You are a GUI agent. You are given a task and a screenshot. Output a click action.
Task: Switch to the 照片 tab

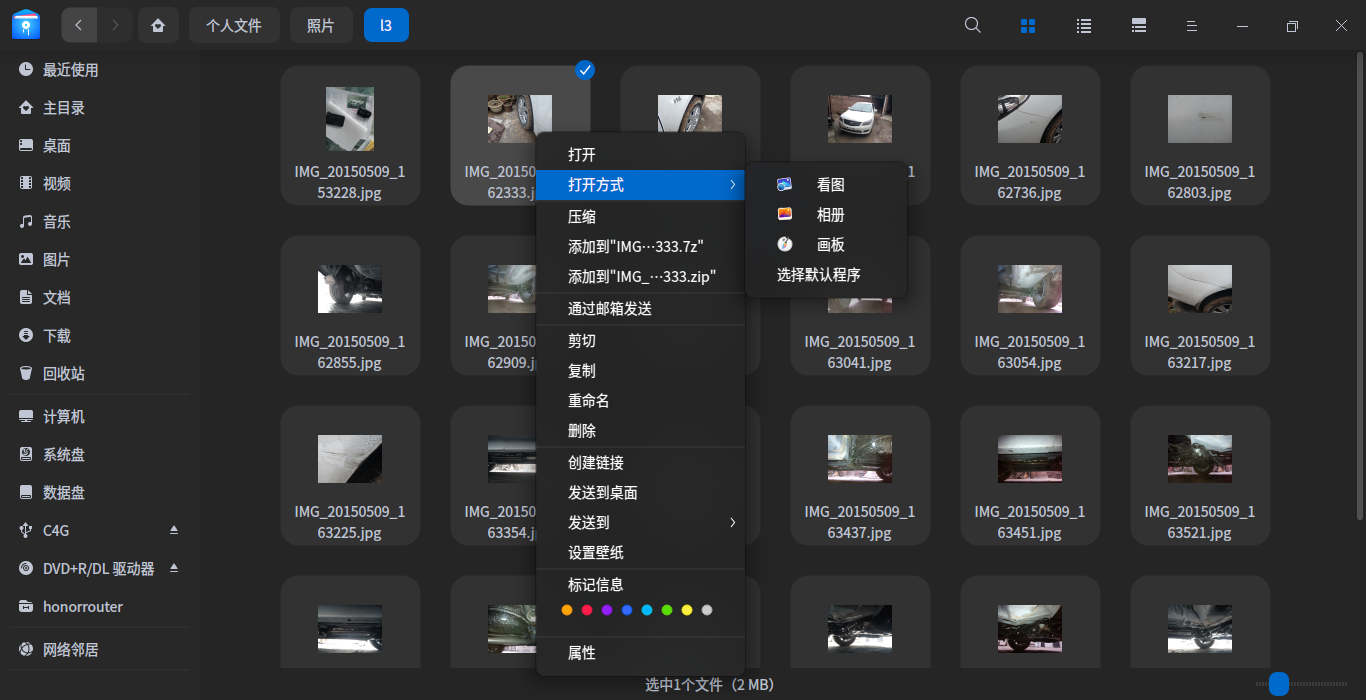point(321,25)
